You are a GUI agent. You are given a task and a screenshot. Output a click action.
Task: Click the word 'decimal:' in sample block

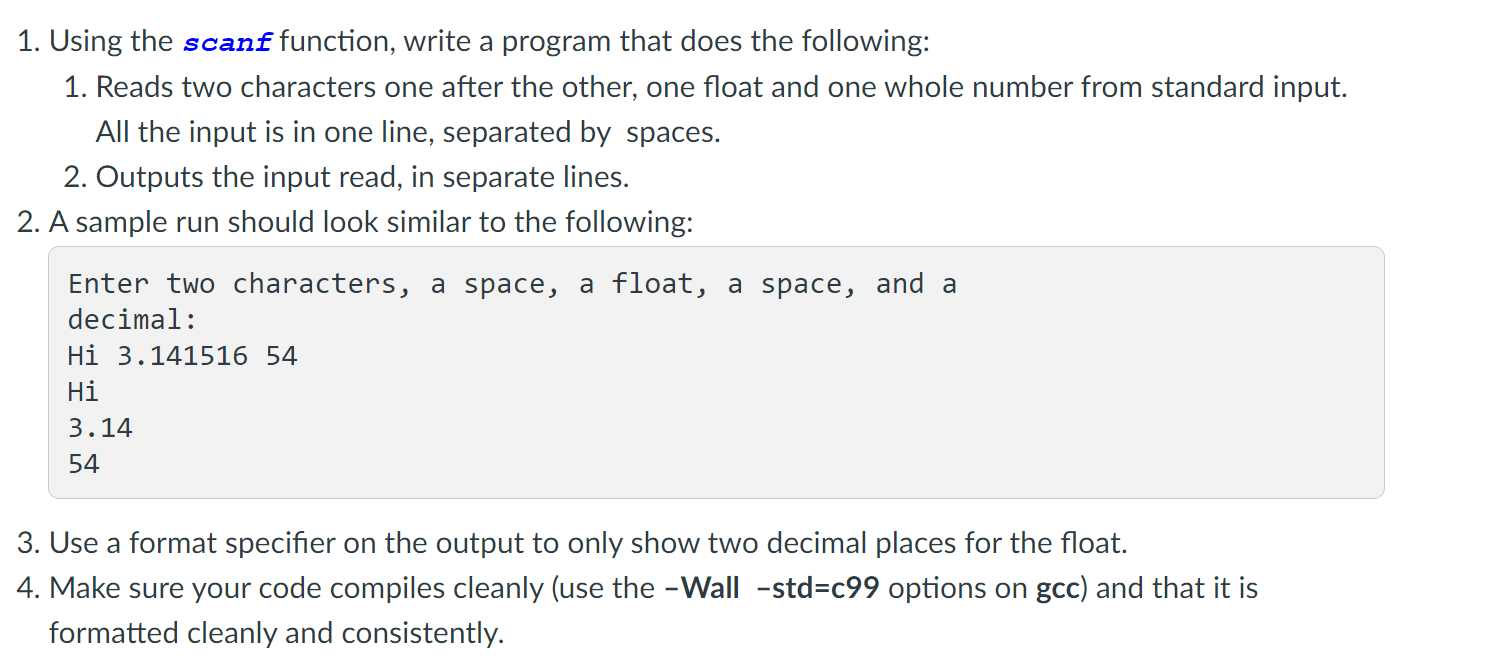point(132,320)
